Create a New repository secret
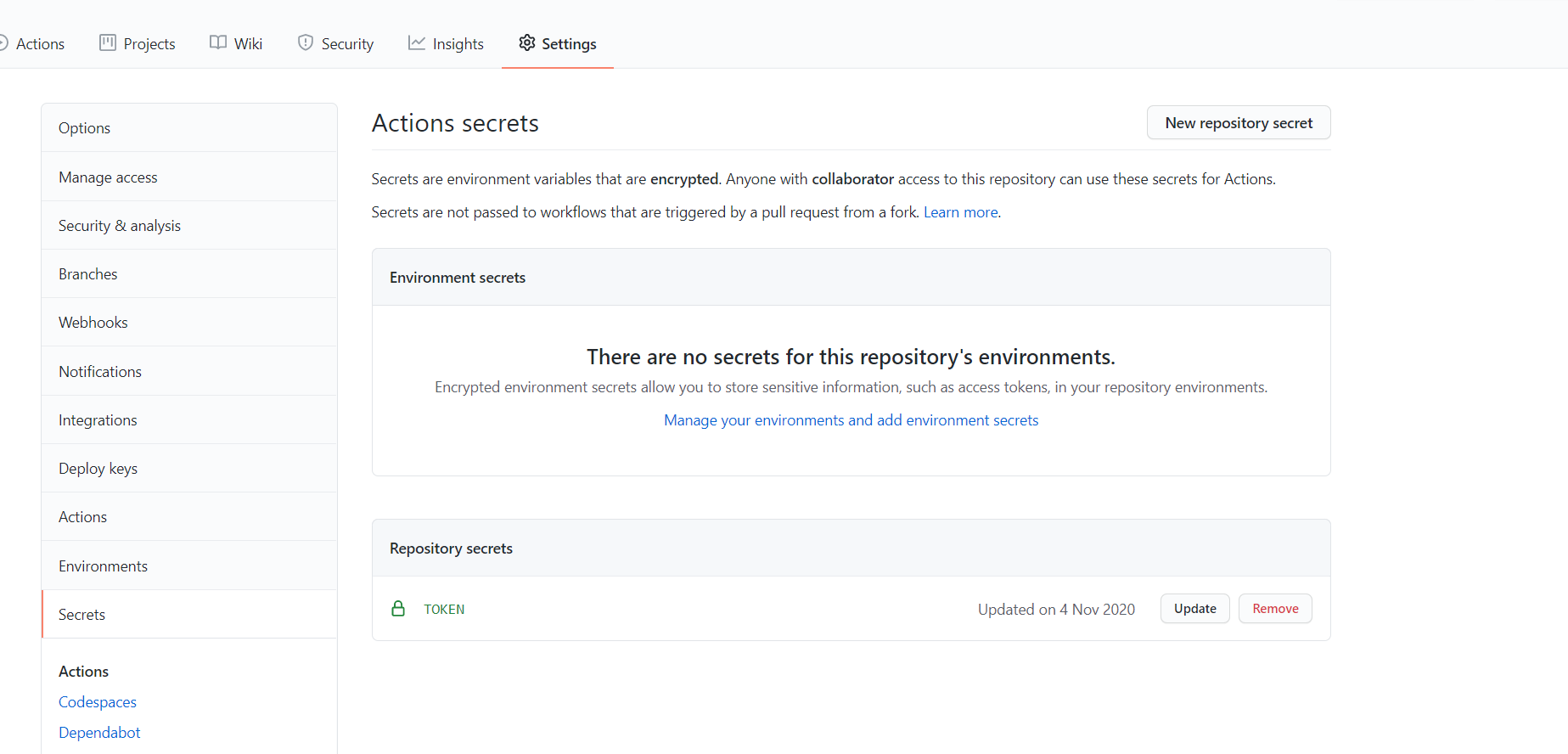Image resolution: width=1568 pixels, height=754 pixels. tap(1238, 123)
